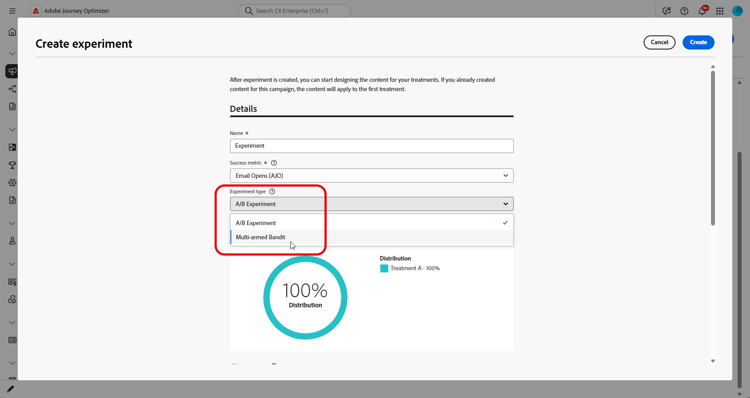Open the highlighted Campaigns megaphone icon

(12, 71)
